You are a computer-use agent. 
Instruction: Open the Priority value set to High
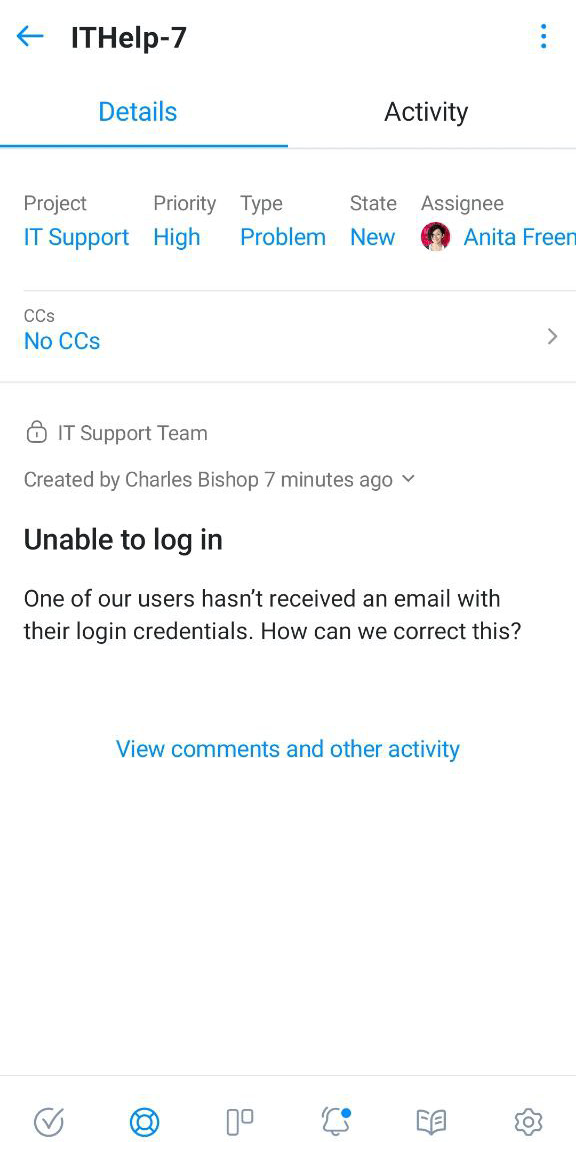click(177, 237)
